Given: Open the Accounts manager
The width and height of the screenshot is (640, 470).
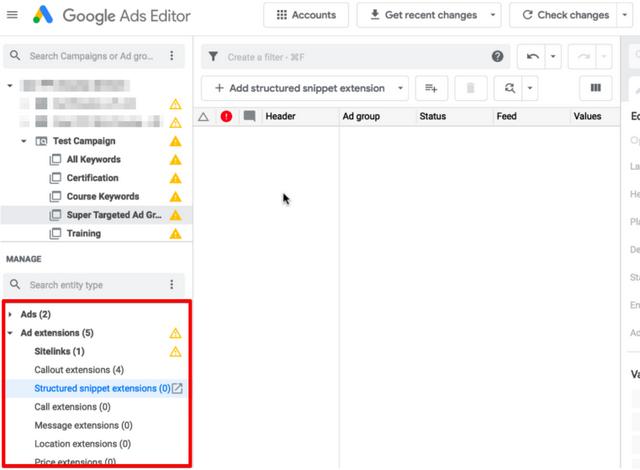Looking at the screenshot, I should click(x=306, y=15).
